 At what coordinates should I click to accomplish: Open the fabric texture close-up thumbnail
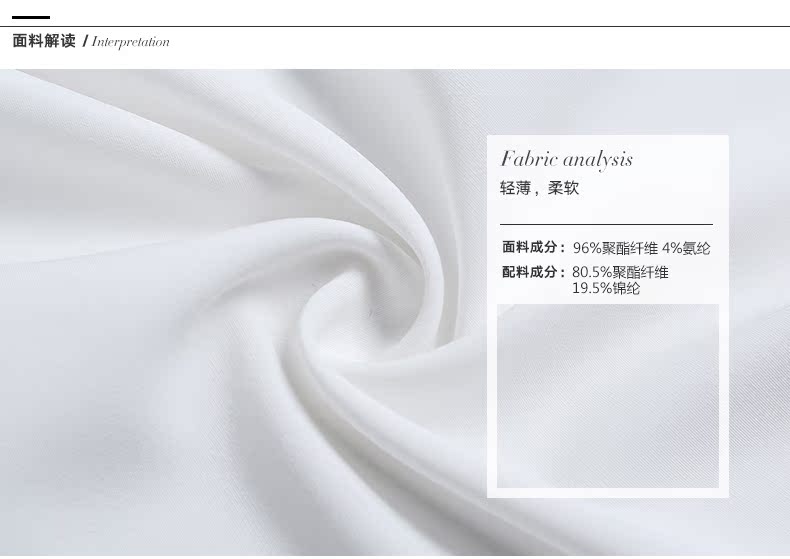pyautogui.click(x=608, y=396)
